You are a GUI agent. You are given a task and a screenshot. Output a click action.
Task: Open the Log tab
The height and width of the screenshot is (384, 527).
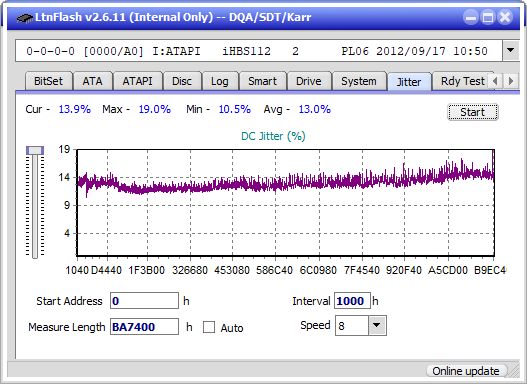(220, 81)
